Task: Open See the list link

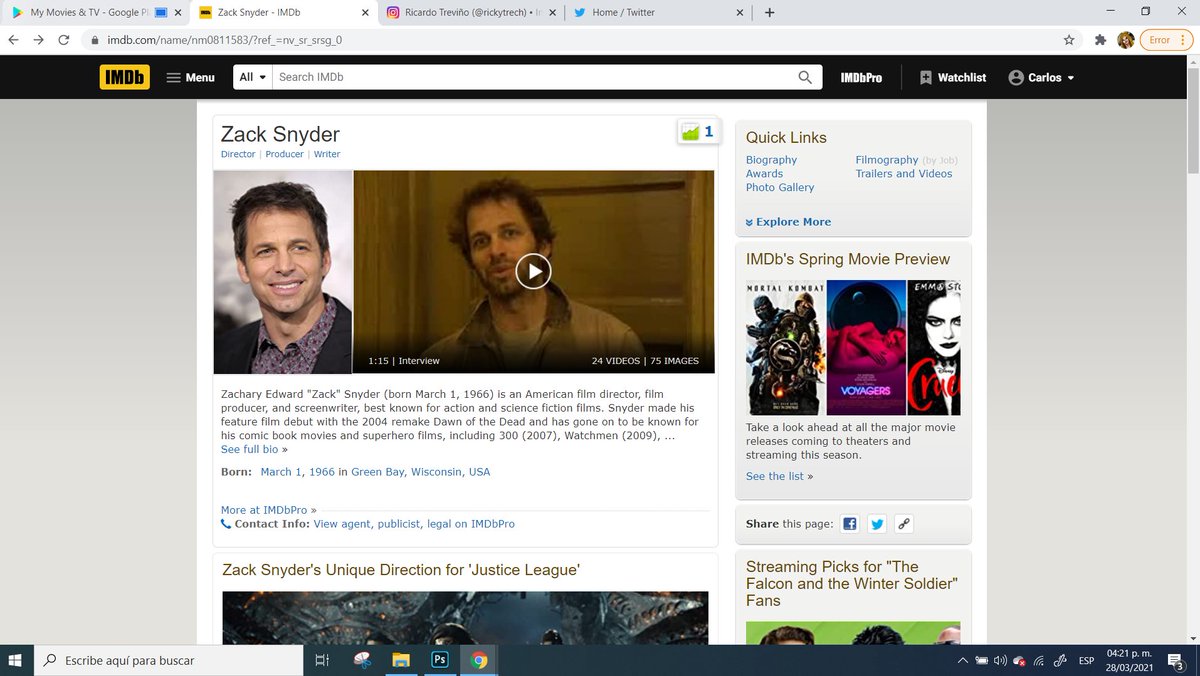Action: tap(775, 477)
